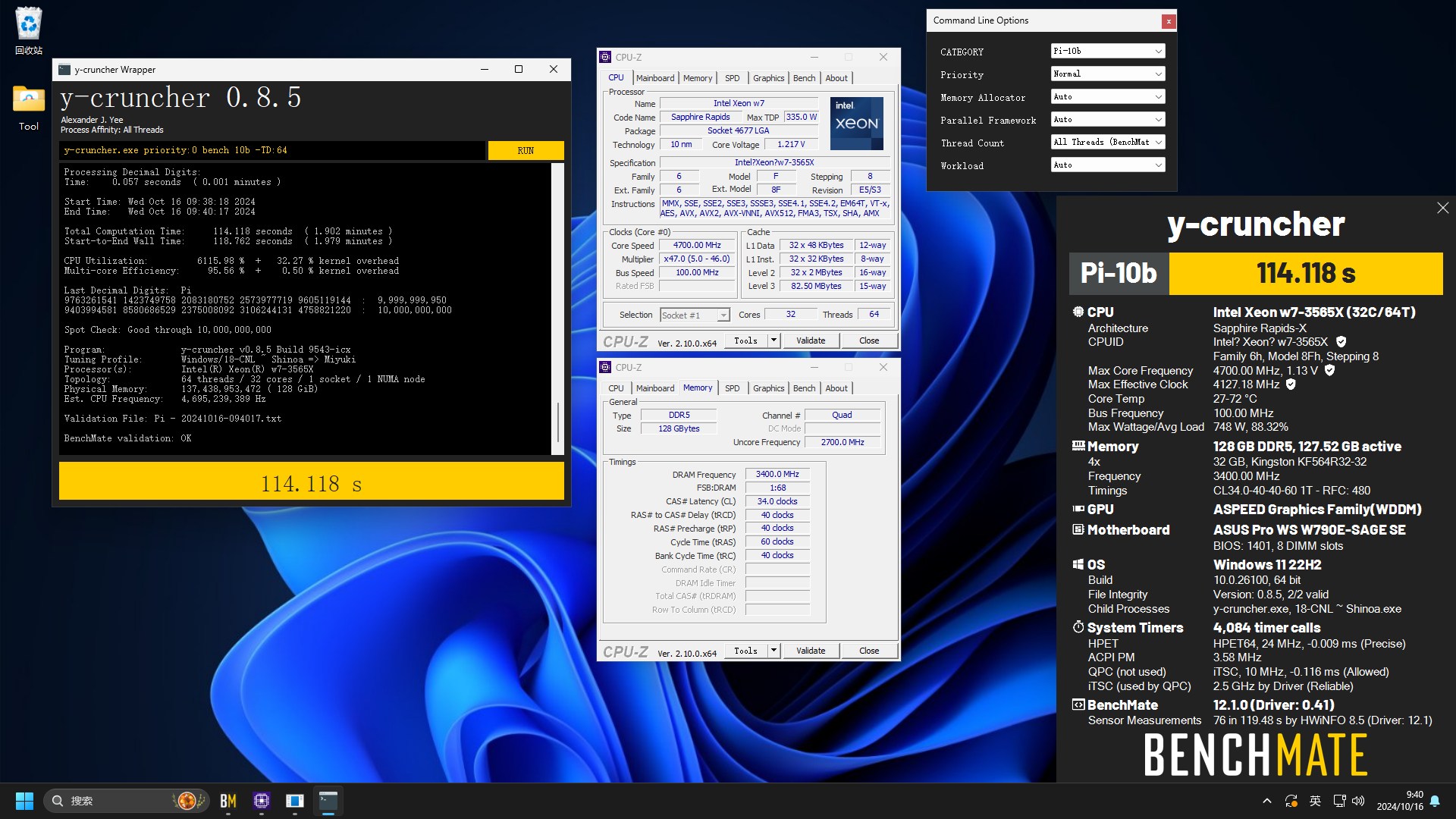Close the BenchMate result panel
1456x819 pixels.
(x=1442, y=208)
